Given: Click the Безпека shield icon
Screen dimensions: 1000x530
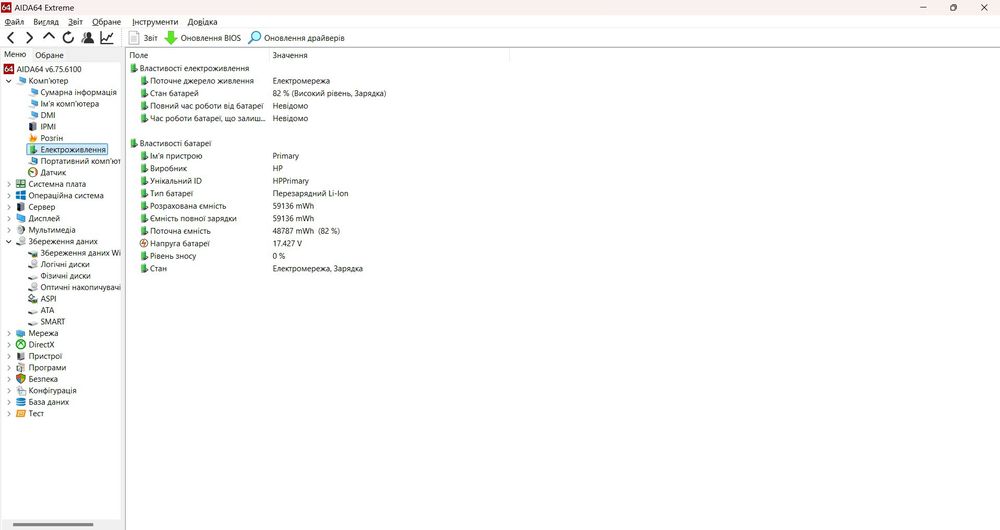Looking at the screenshot, I should (x=21, y=379).
